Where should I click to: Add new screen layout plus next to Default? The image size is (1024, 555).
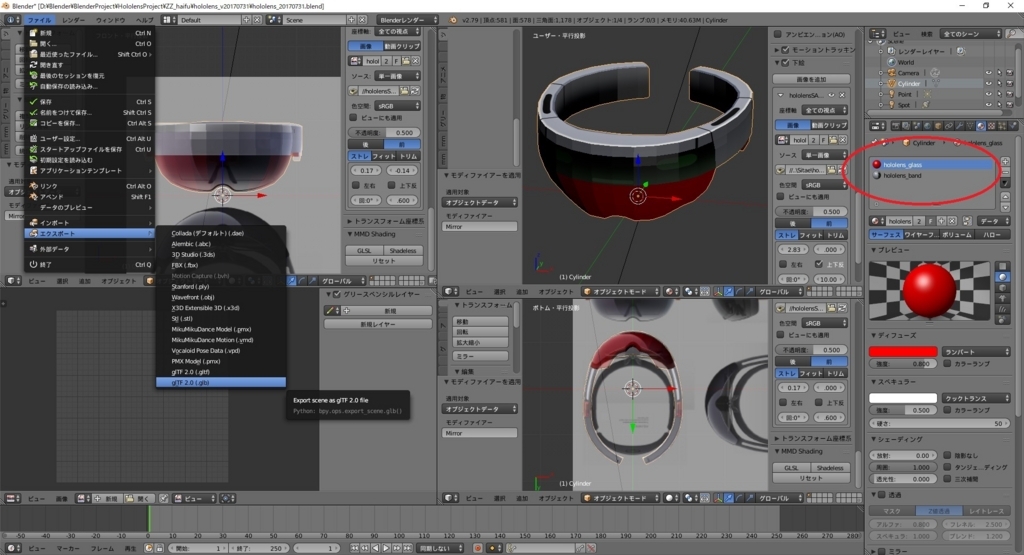[x=246, y=20]
